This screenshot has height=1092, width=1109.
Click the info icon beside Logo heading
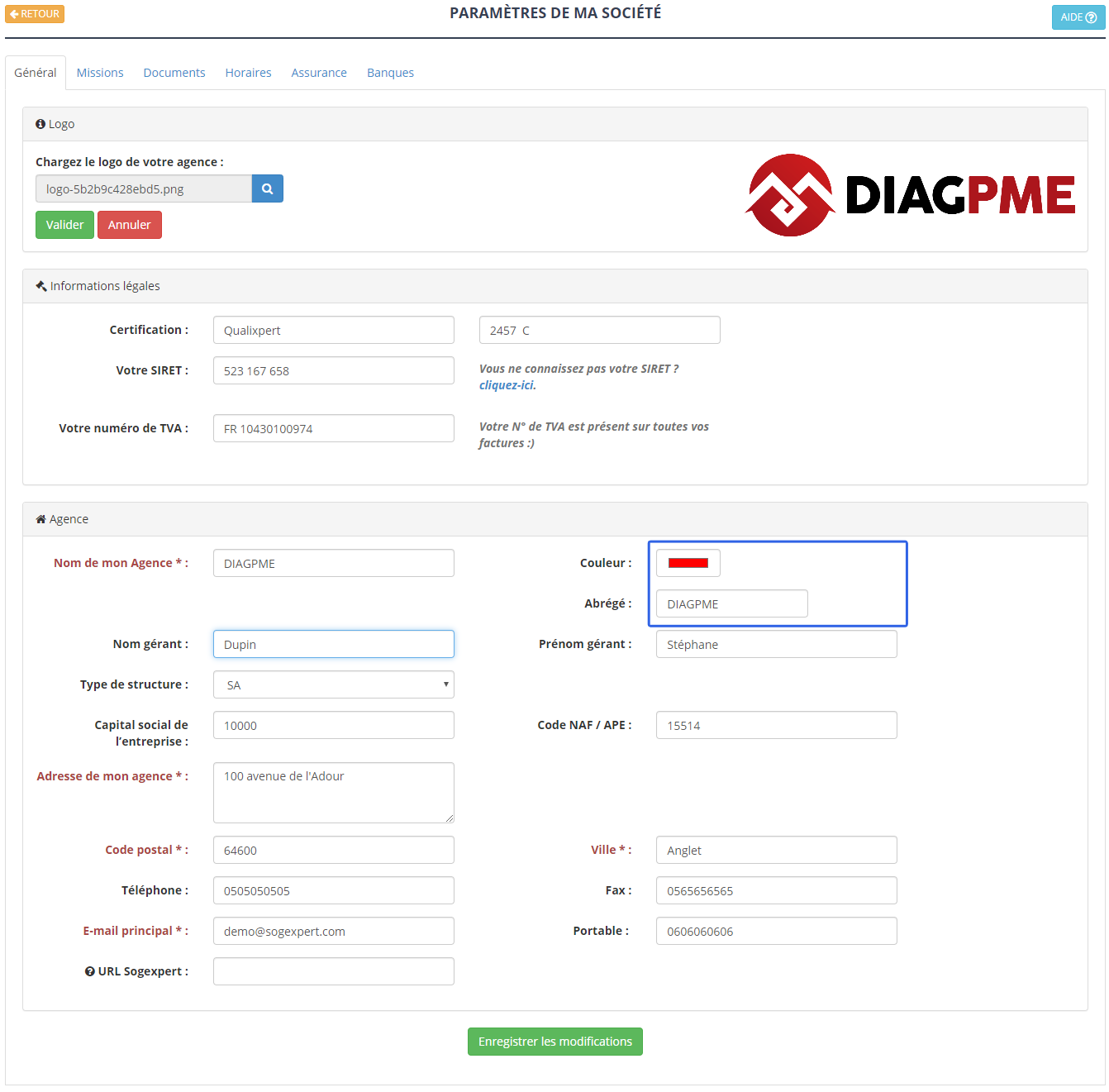[x=40, y=124]
